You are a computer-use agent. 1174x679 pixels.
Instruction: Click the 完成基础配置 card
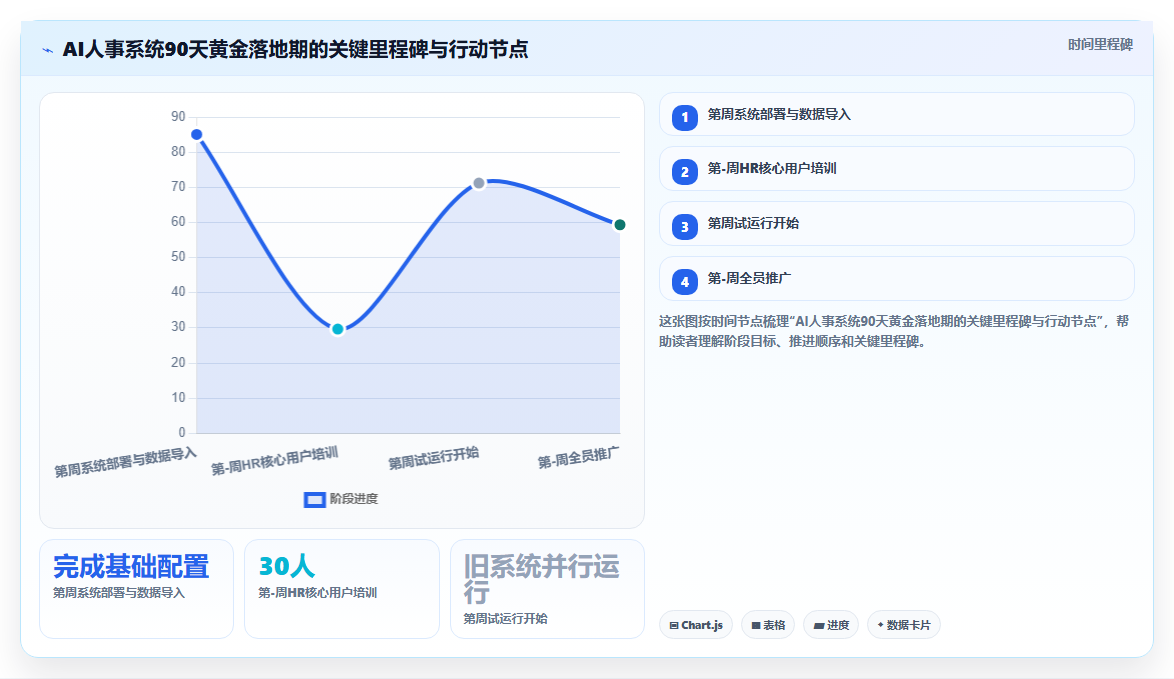click(136, 589)
